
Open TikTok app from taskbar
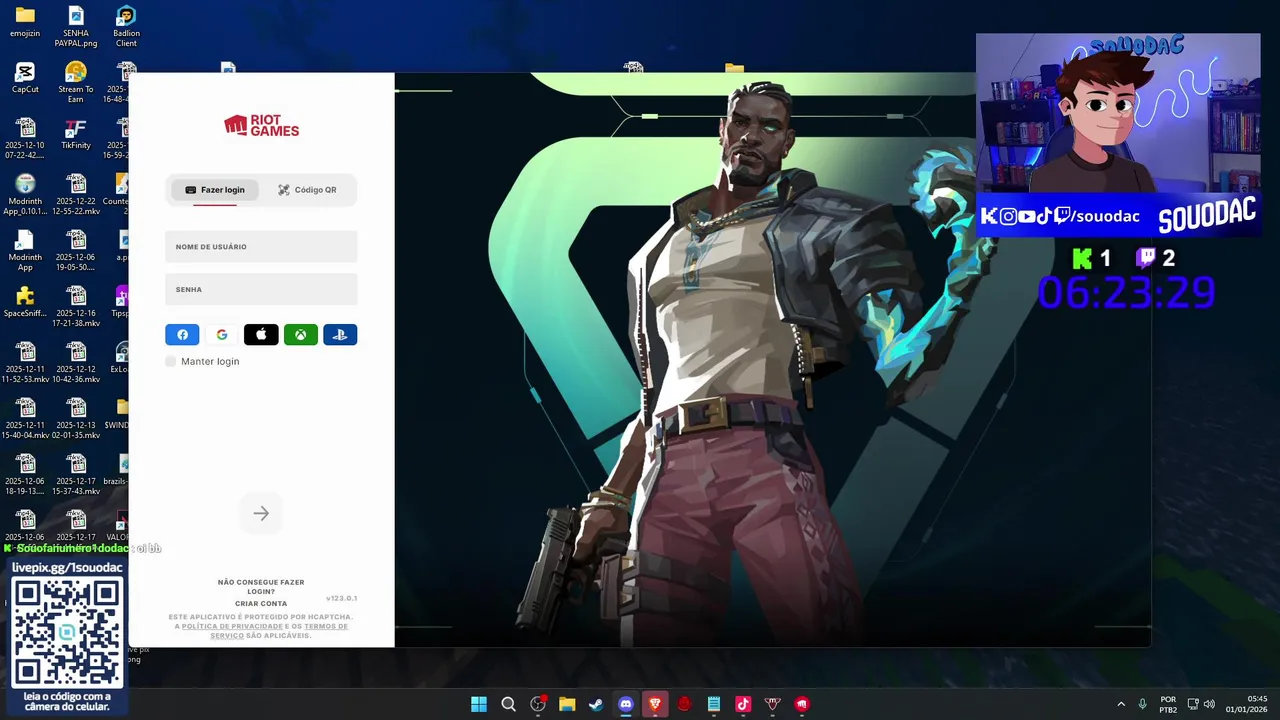(743, 704)
